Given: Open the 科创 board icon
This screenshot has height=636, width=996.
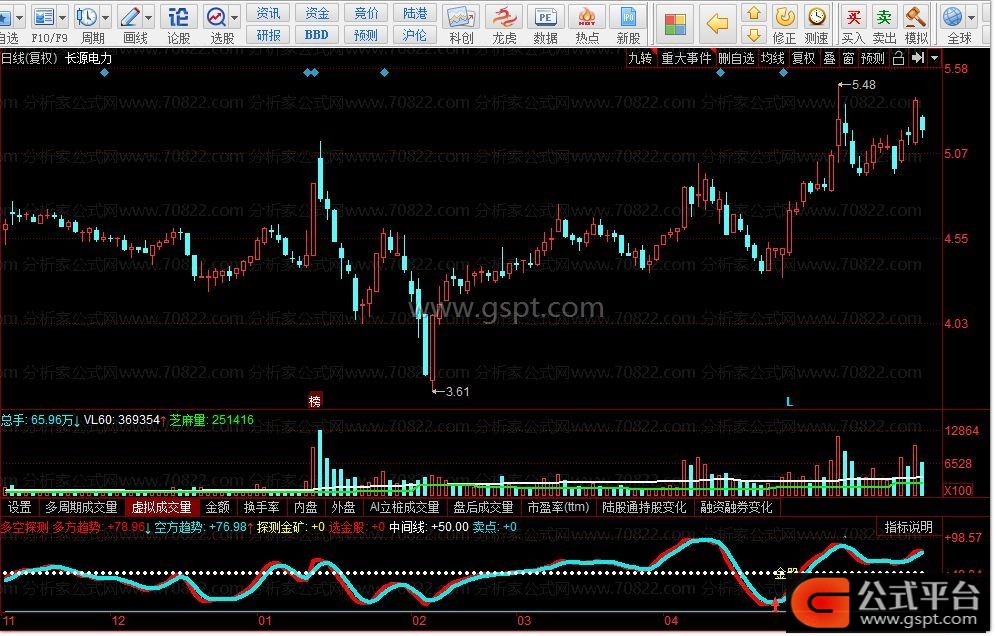Looking at the screenshot, I should point(461,17).
